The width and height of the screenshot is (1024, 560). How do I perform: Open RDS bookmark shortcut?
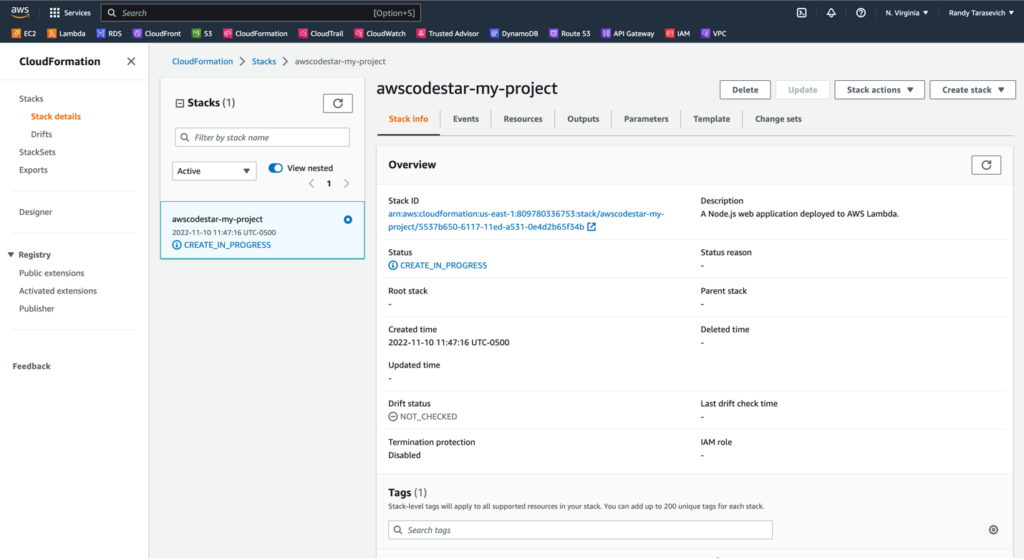109,33
